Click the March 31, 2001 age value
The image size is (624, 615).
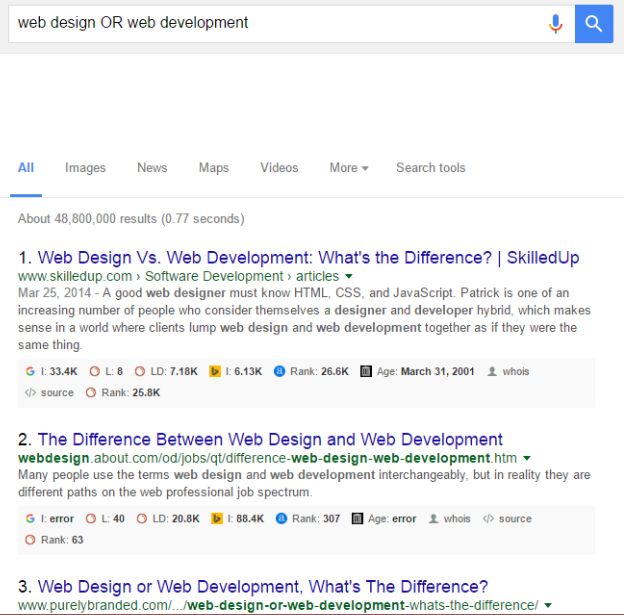pos(437,371)
